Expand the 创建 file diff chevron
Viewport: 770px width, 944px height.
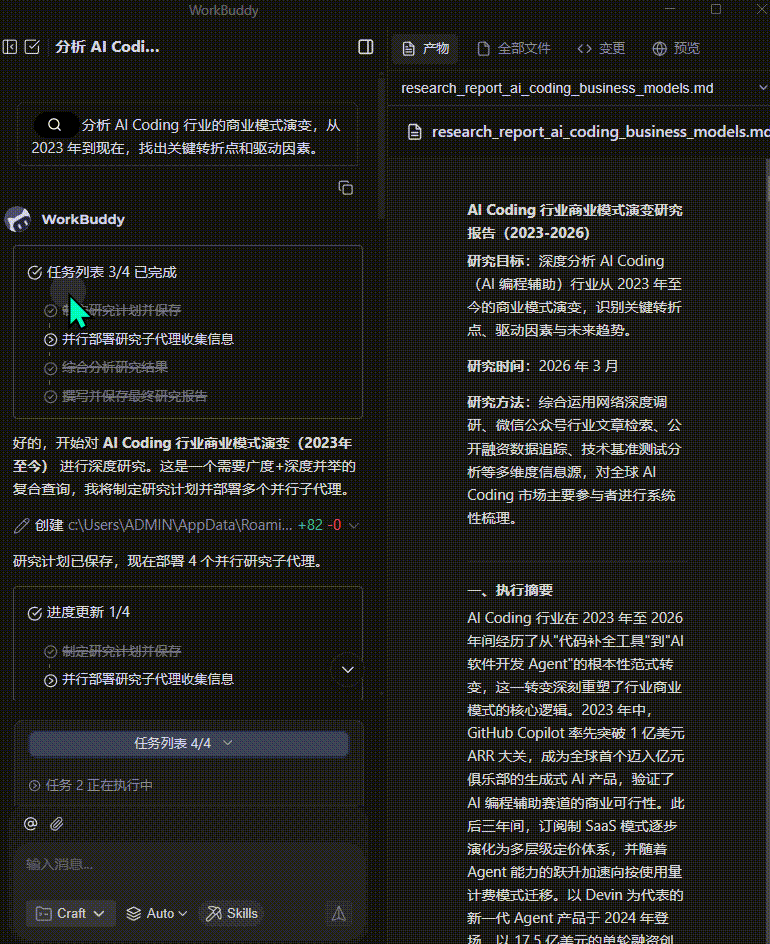tap(354, 526)
